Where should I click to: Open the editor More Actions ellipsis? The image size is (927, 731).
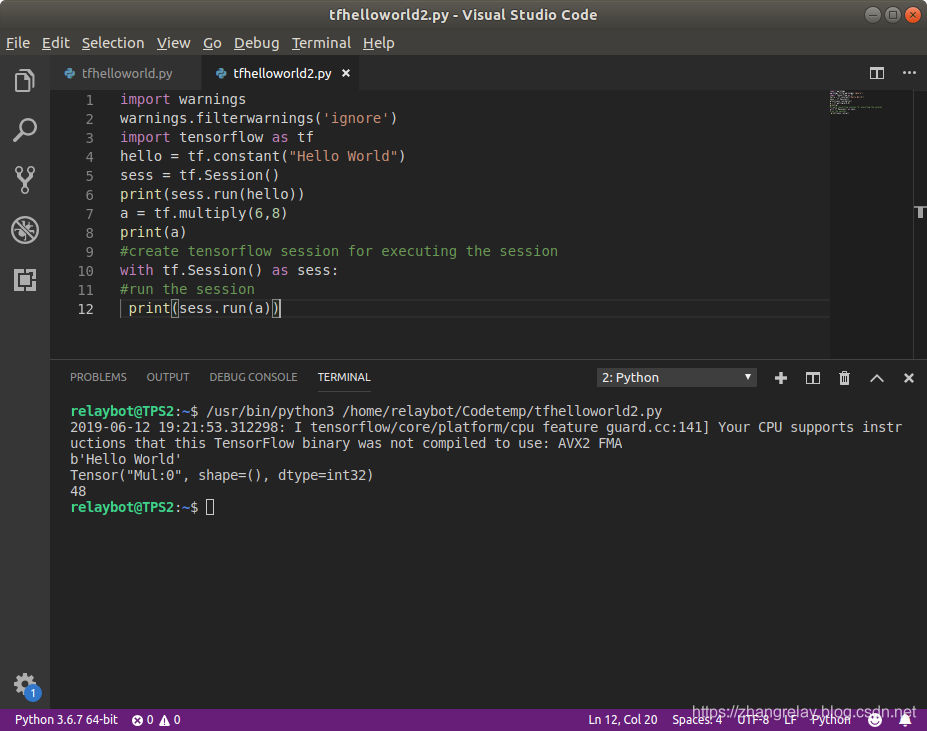pyautogui.click(x=909, y=73)
